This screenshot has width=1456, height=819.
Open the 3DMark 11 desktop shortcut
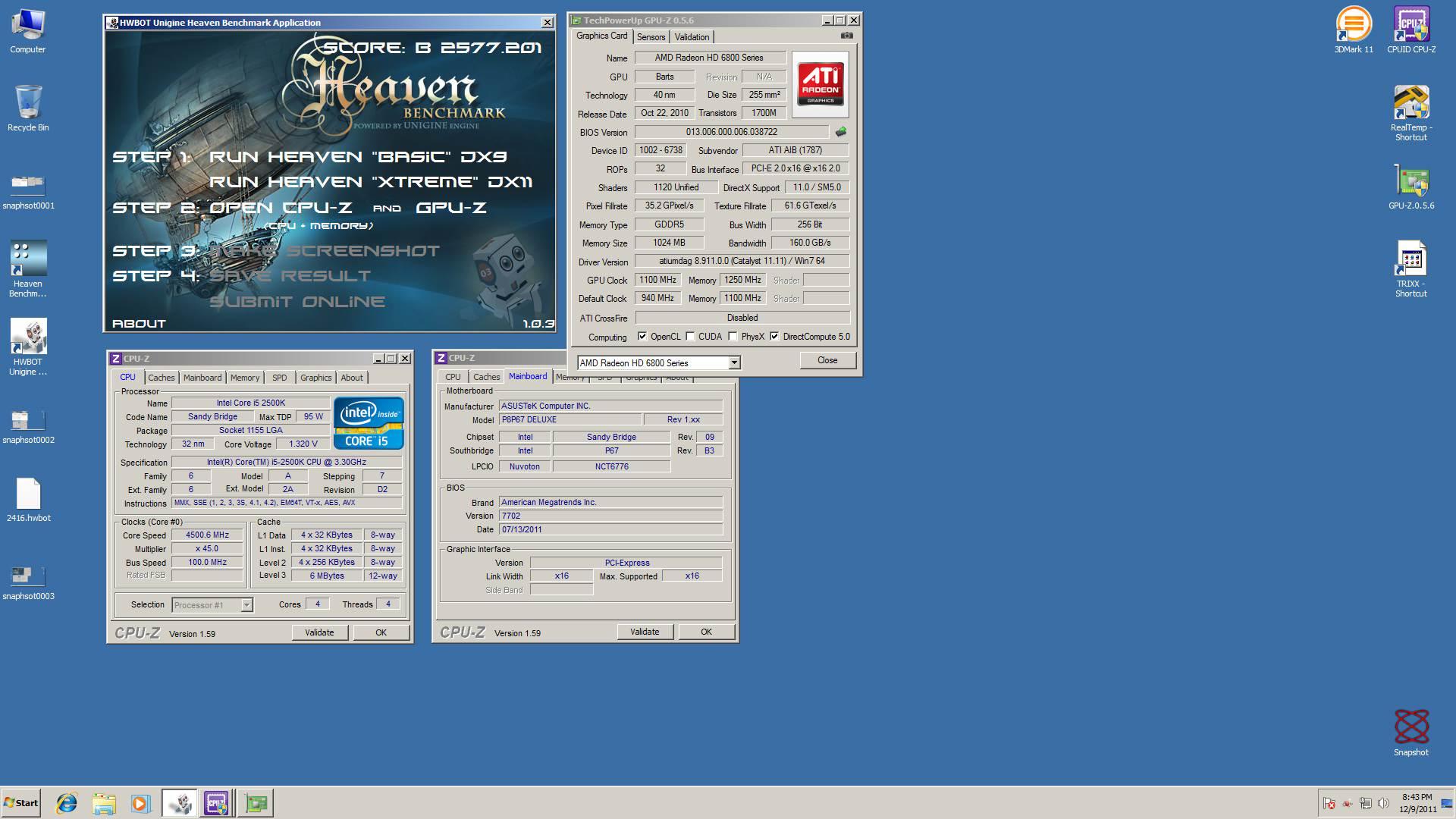tap(1354, 30)
